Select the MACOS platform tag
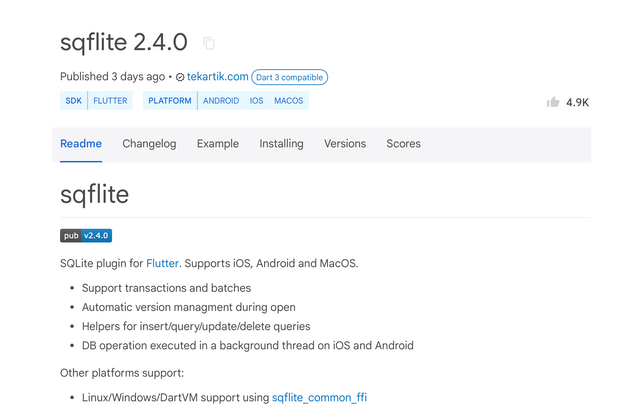Viewport: 640px width, 409px height. pos(288,101)
